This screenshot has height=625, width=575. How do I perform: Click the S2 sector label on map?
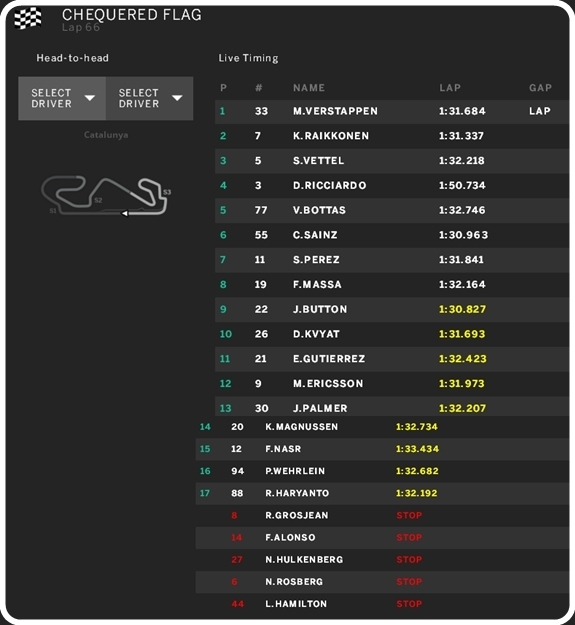(x=98, y=200)
